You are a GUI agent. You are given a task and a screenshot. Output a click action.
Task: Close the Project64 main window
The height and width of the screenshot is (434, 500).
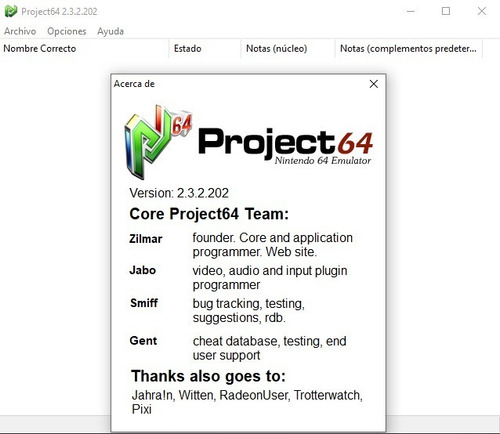click(481, 11)
